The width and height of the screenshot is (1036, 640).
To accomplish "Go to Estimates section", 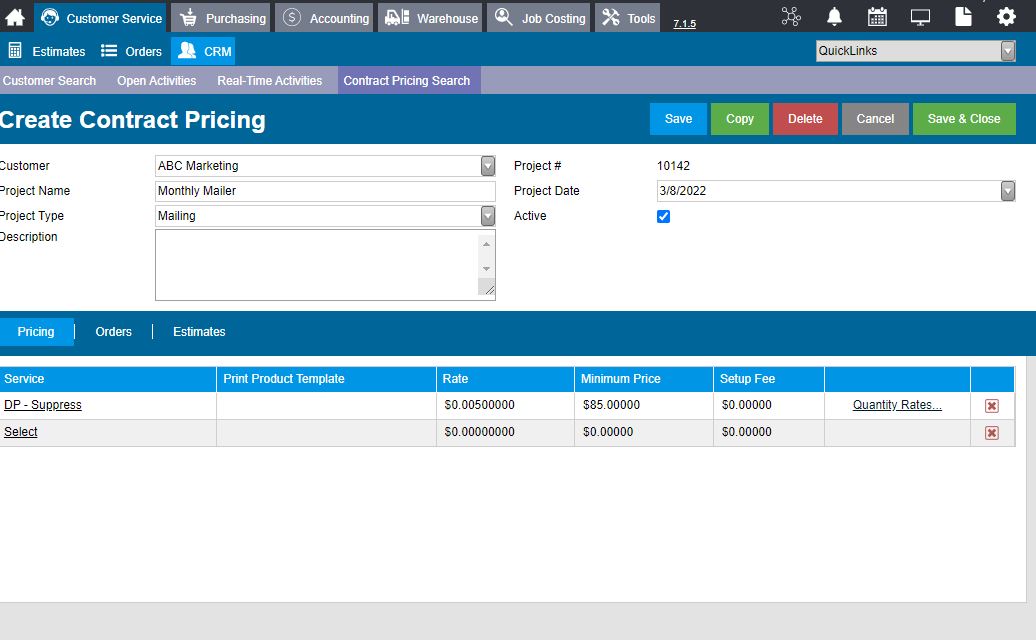I will 46,51.
